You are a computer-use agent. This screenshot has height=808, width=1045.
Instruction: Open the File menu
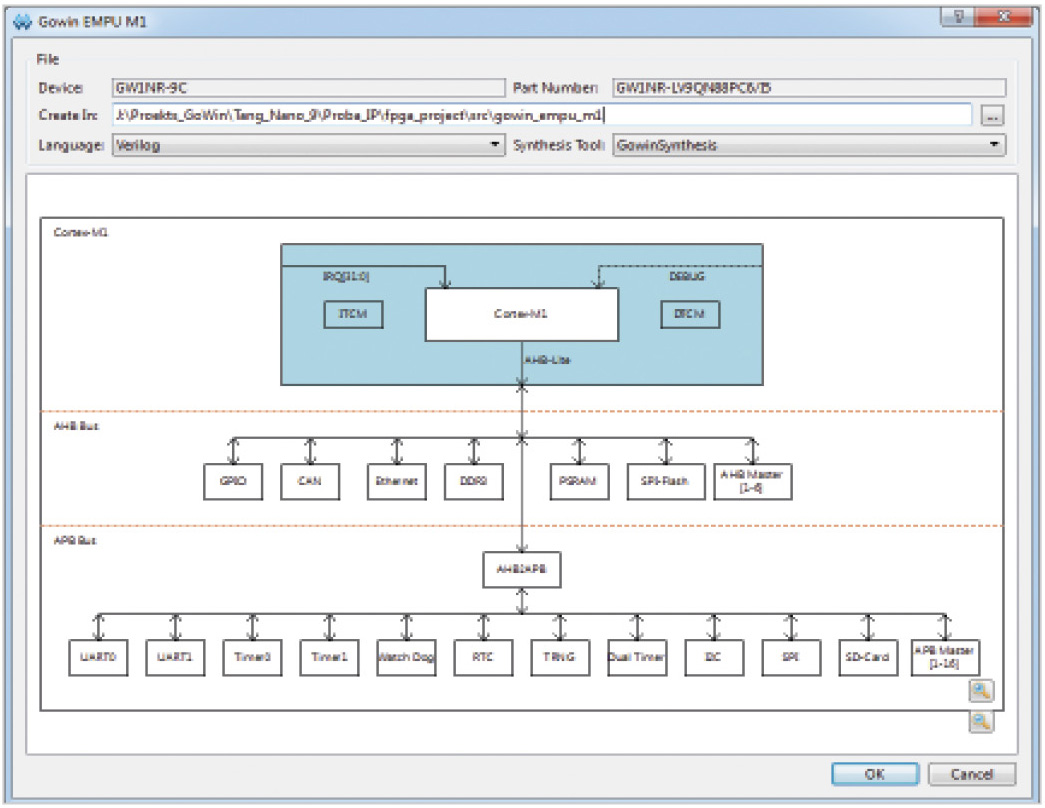coord(48,59)
